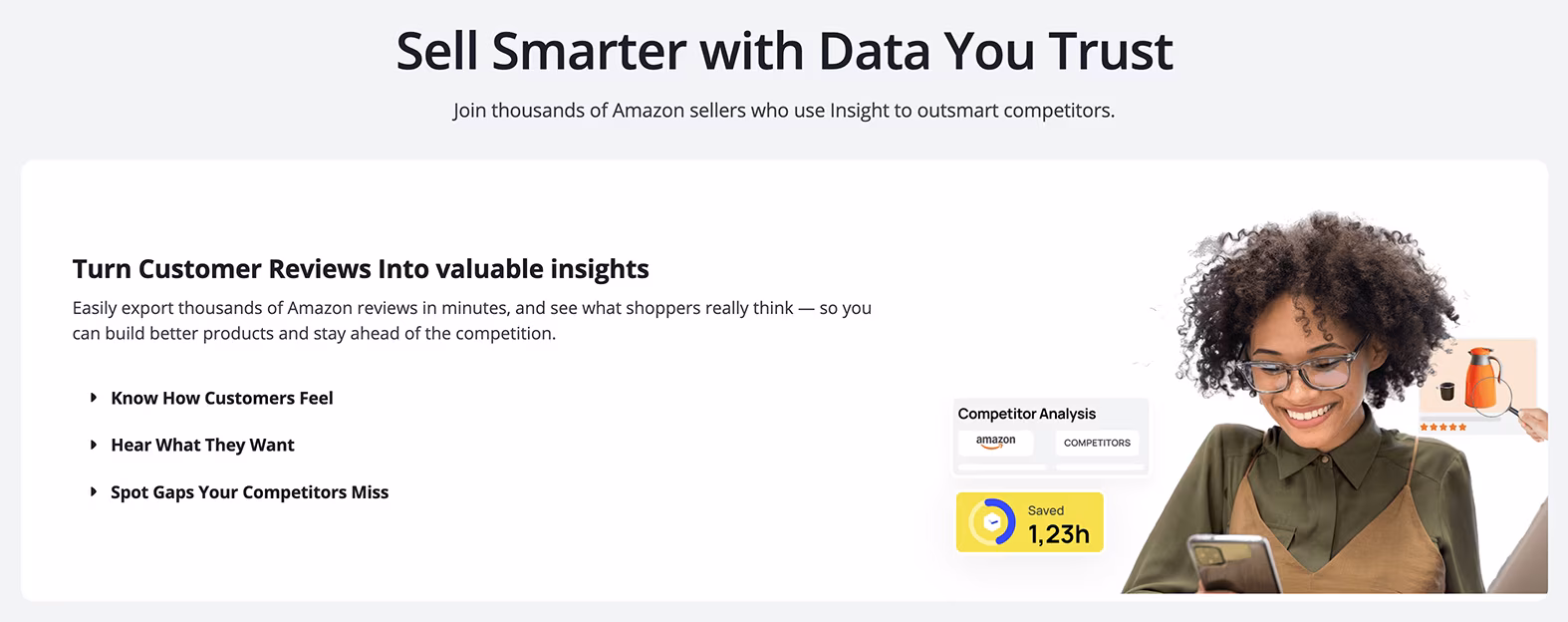Click the Competitor Analysis card title
The width and height of the screenshot is (1568, 622).
click(1026, 413)
